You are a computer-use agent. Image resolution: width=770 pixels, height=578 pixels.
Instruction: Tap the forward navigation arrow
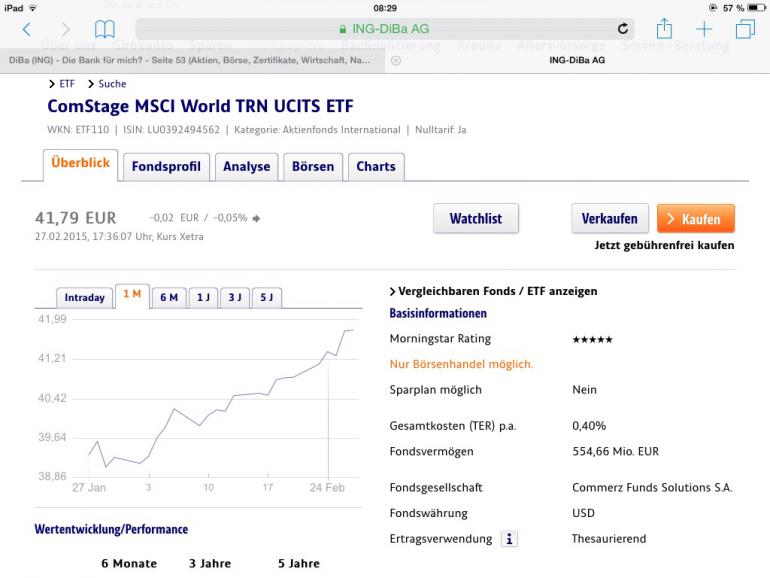[65, 29]
